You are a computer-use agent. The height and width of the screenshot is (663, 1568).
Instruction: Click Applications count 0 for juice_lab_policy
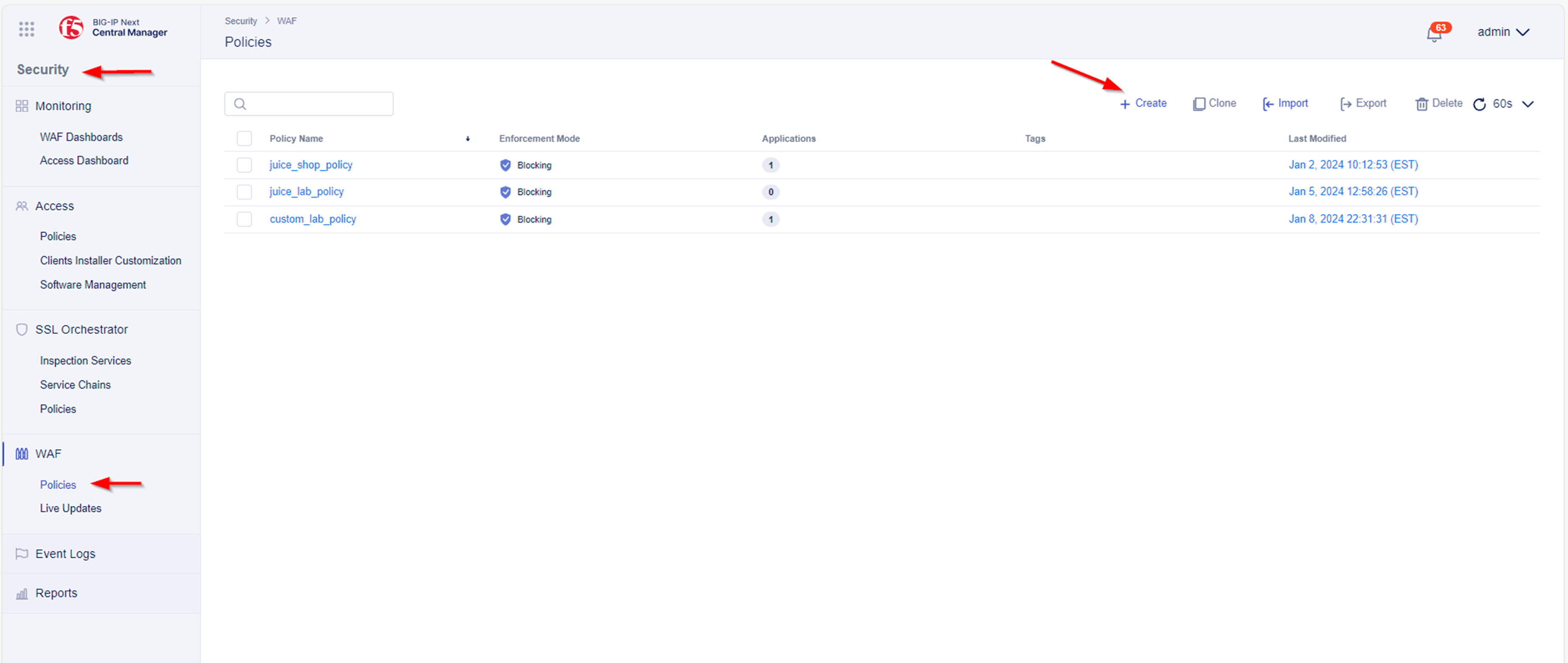coord(771,192)
